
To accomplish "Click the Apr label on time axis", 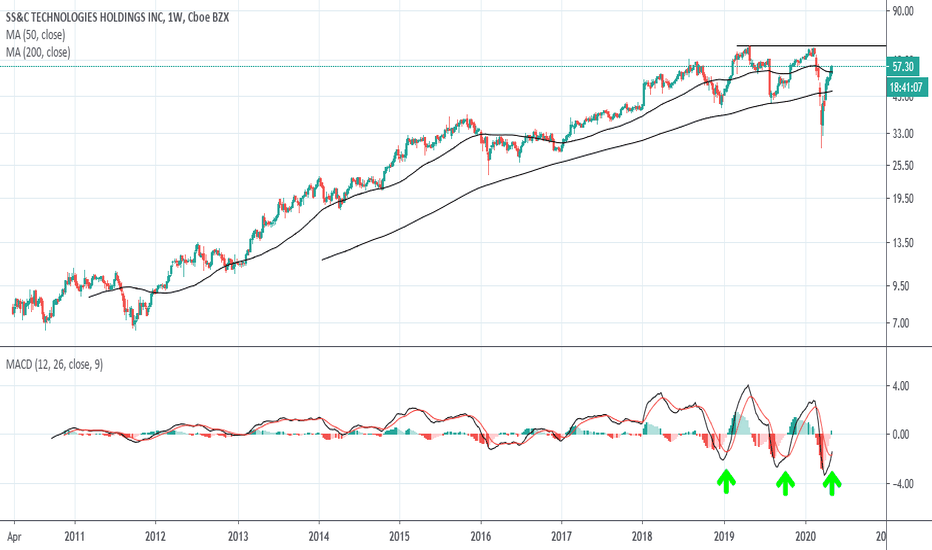I will pos(14,536).
